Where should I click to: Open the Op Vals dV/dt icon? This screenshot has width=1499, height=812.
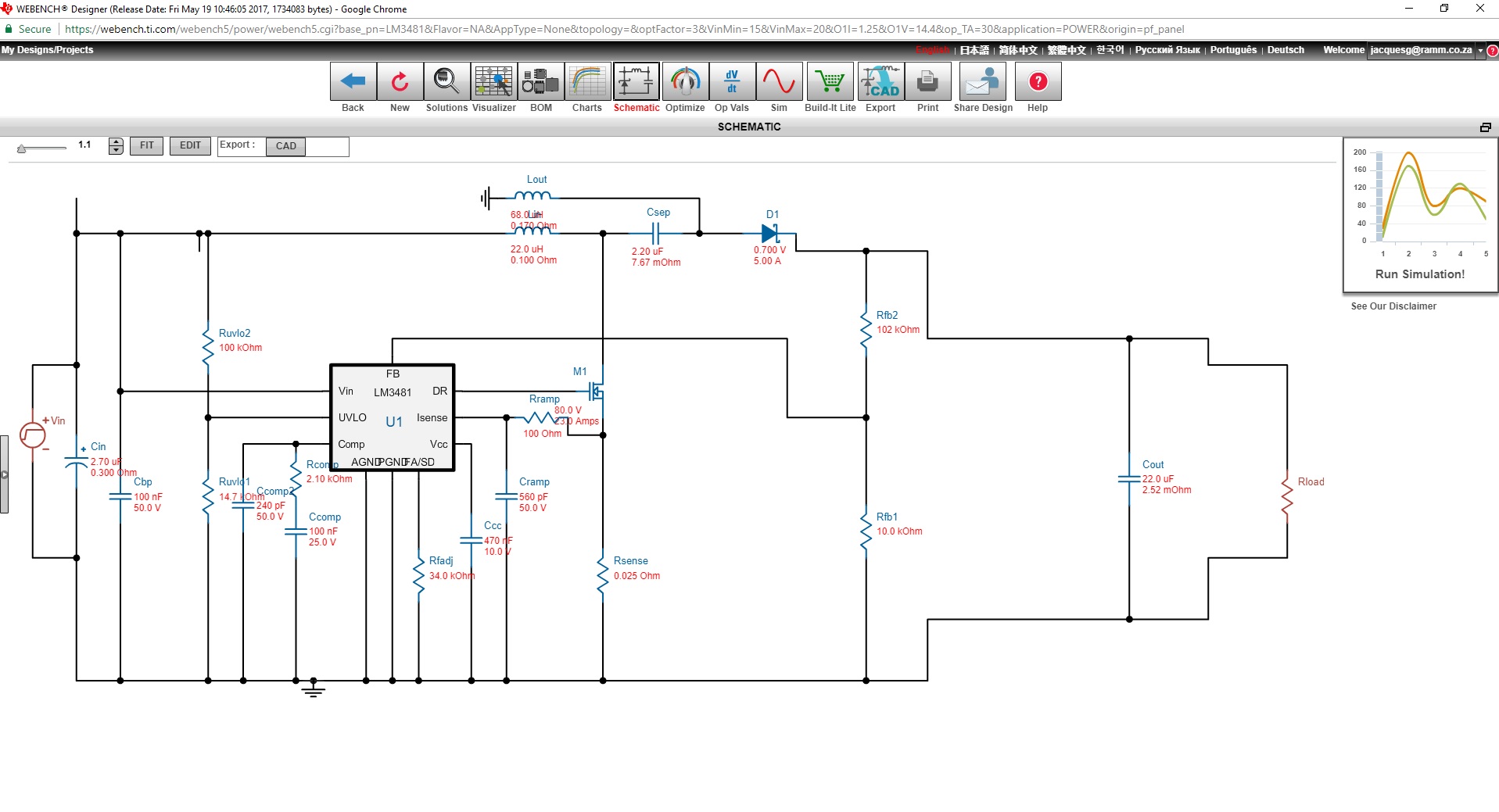(732, 81)
